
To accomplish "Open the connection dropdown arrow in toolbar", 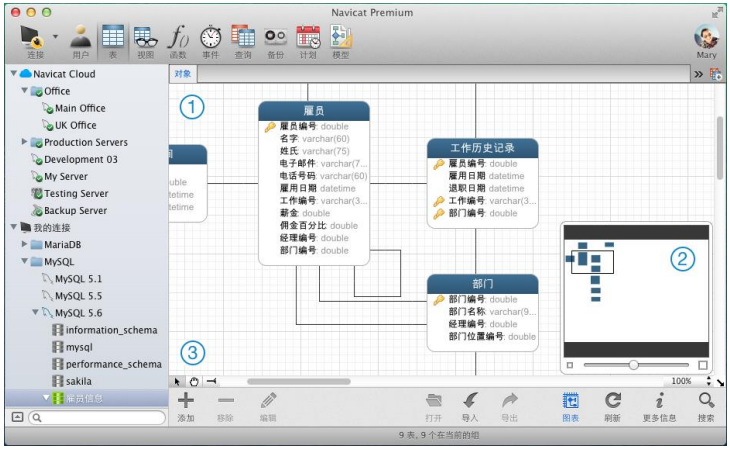I will 55,36.
